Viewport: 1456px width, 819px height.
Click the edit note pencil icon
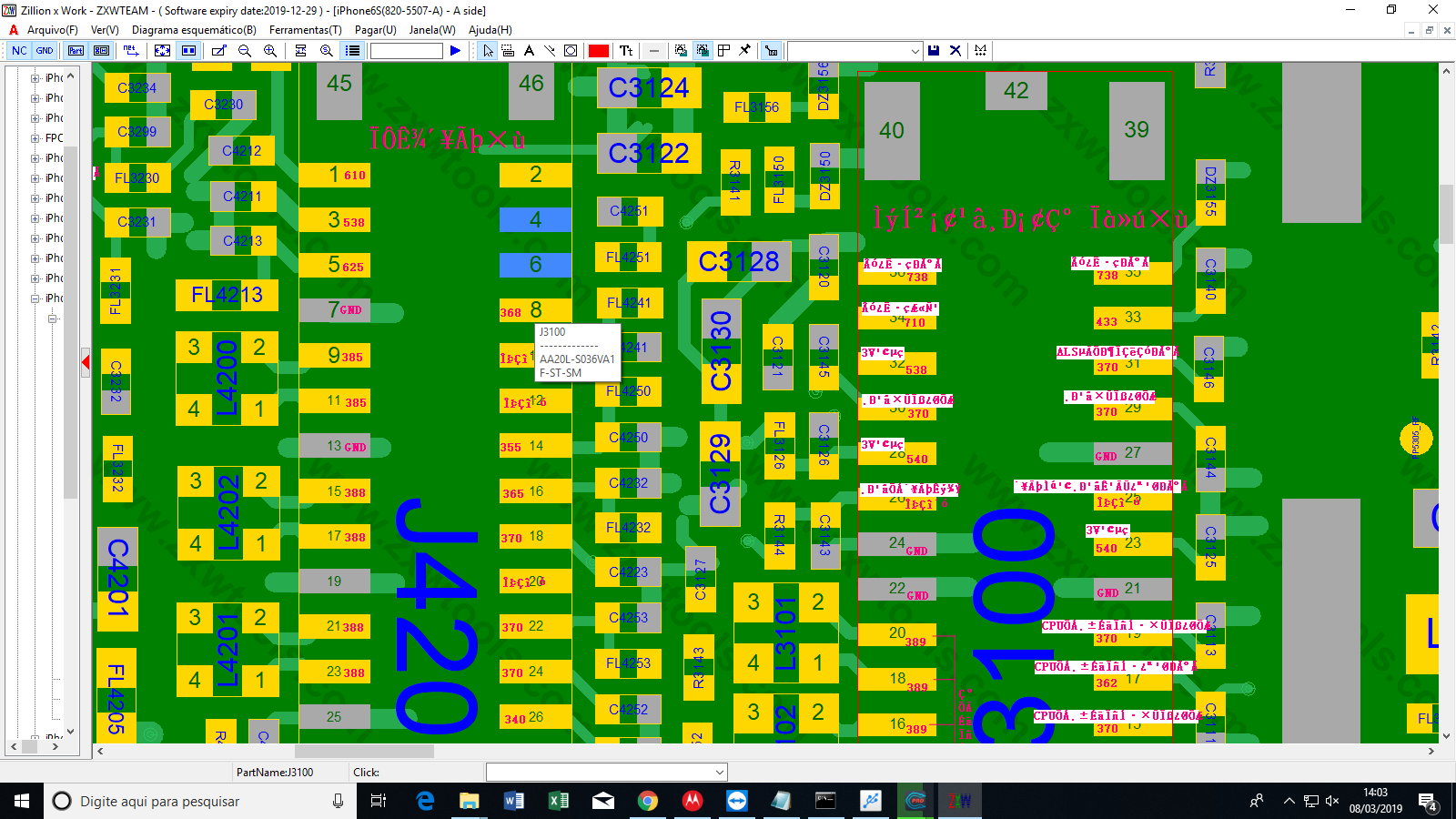point(218,51)
